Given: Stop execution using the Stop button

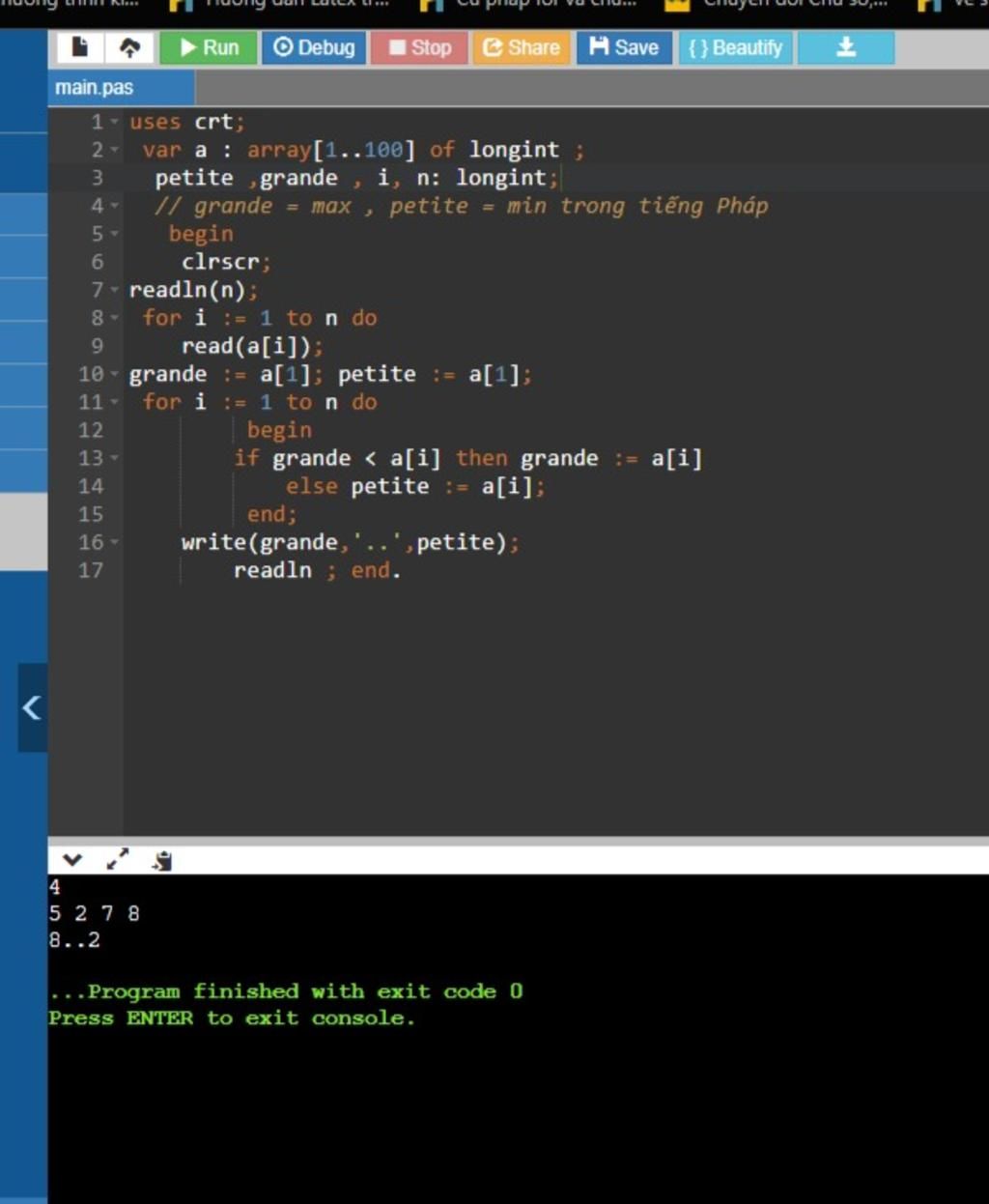Looking at the screenshot, I should (x=419, y=47).
